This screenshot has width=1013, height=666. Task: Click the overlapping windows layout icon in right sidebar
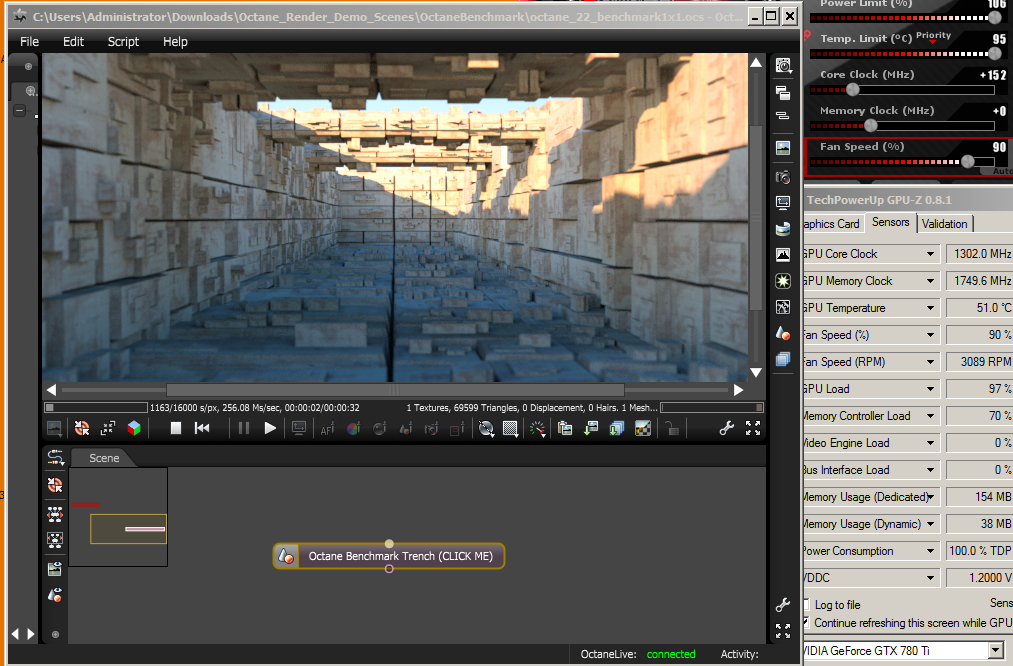[x=783, y=92]
